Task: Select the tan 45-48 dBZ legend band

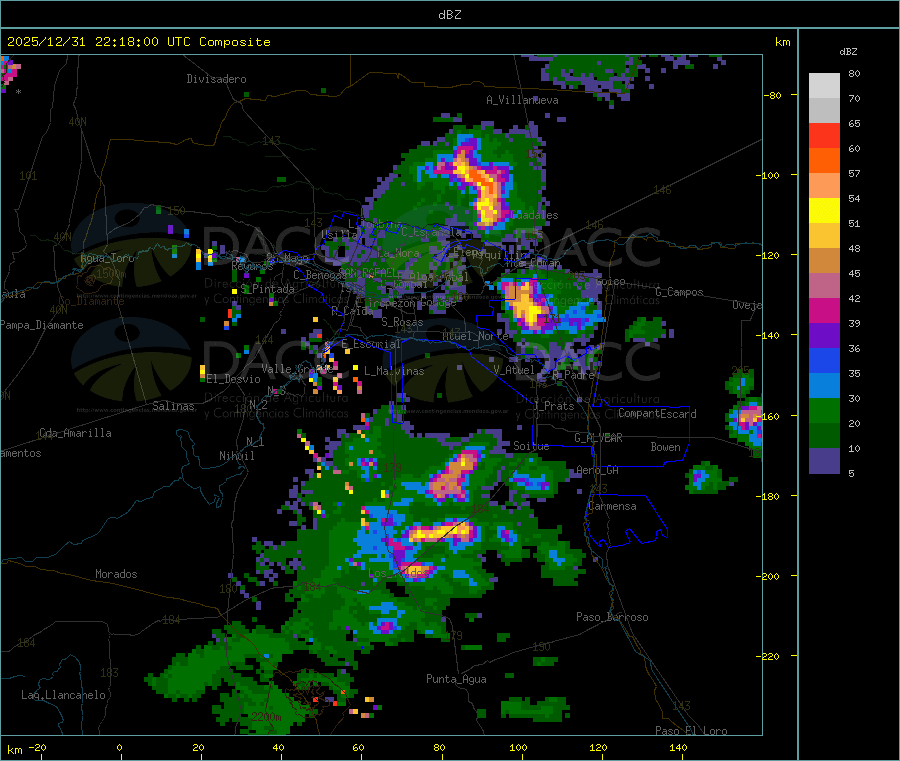Action: click(824, 261)
